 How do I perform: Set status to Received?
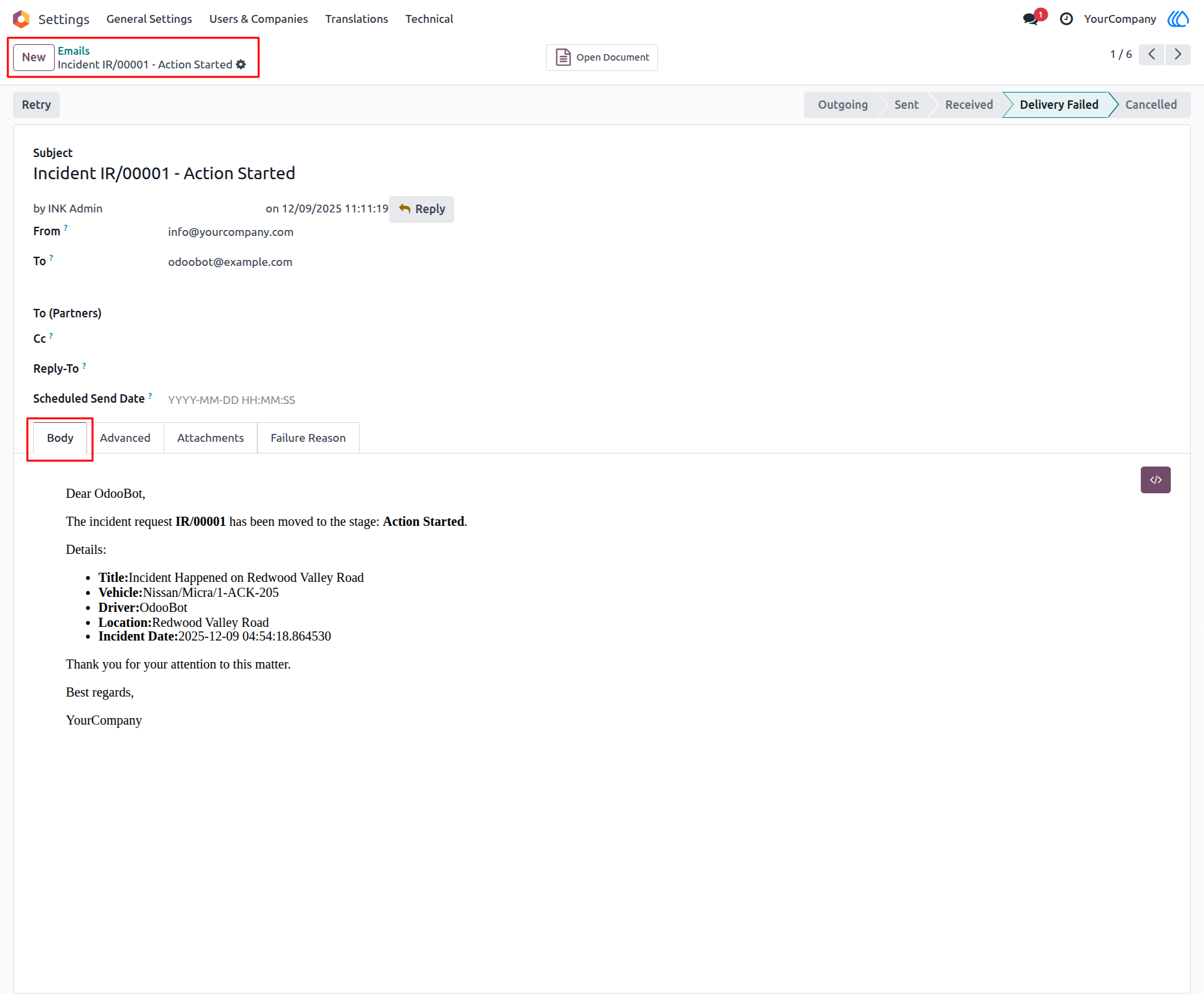[969, 105]
